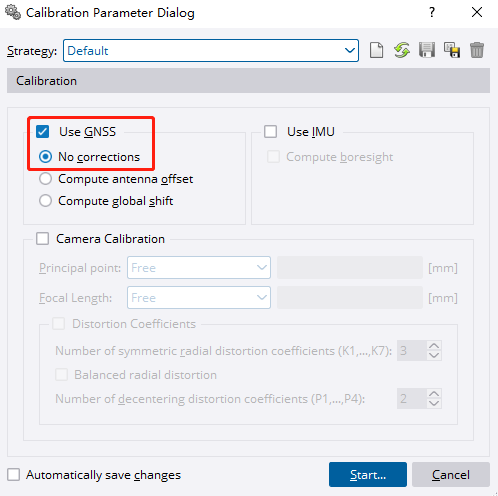Open the Strategy dropdown showing Default
The width and height of the screenshot is (498, 496).
[211, 51]
